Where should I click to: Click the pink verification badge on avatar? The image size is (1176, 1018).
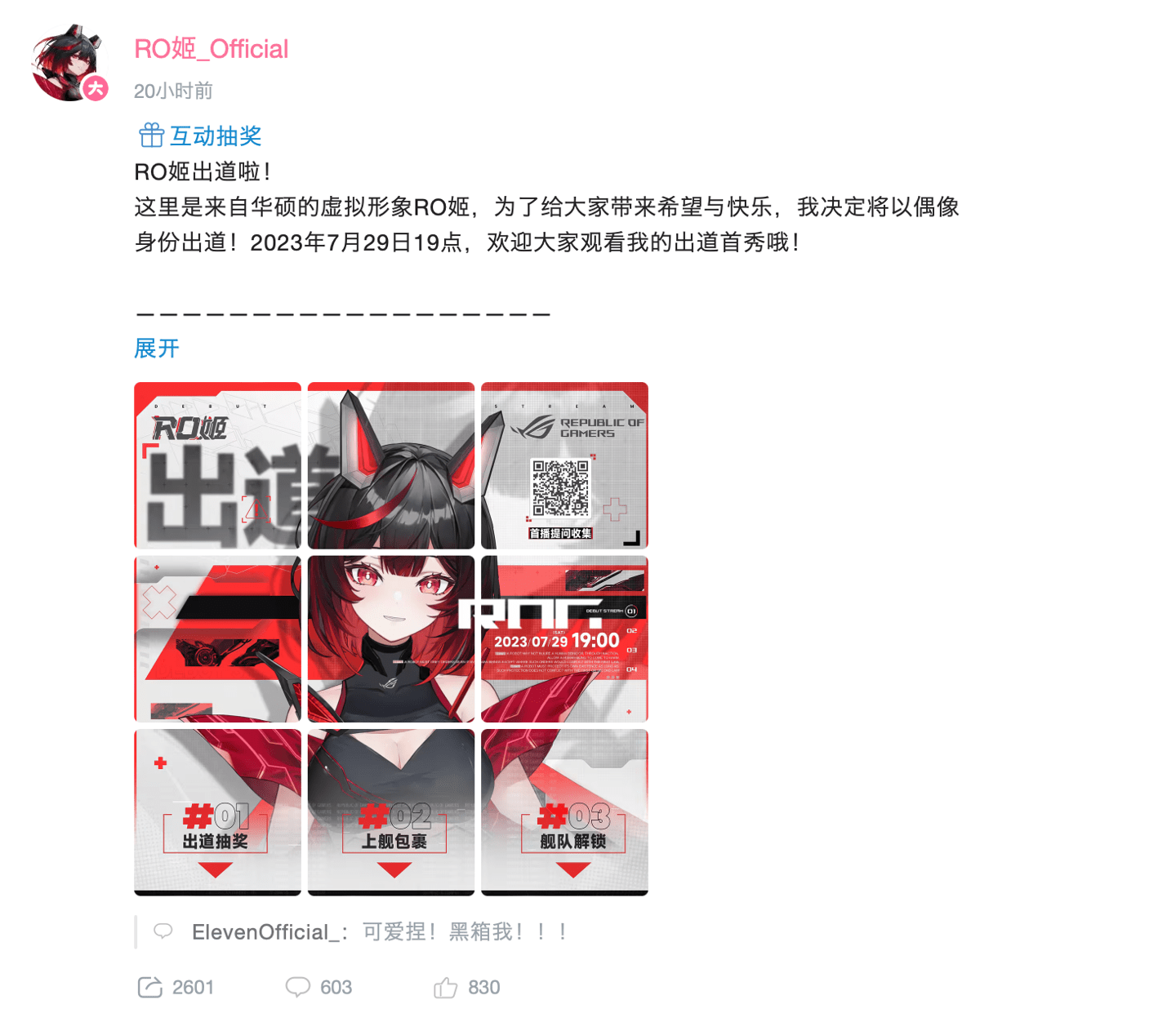[x=96, y=88]
